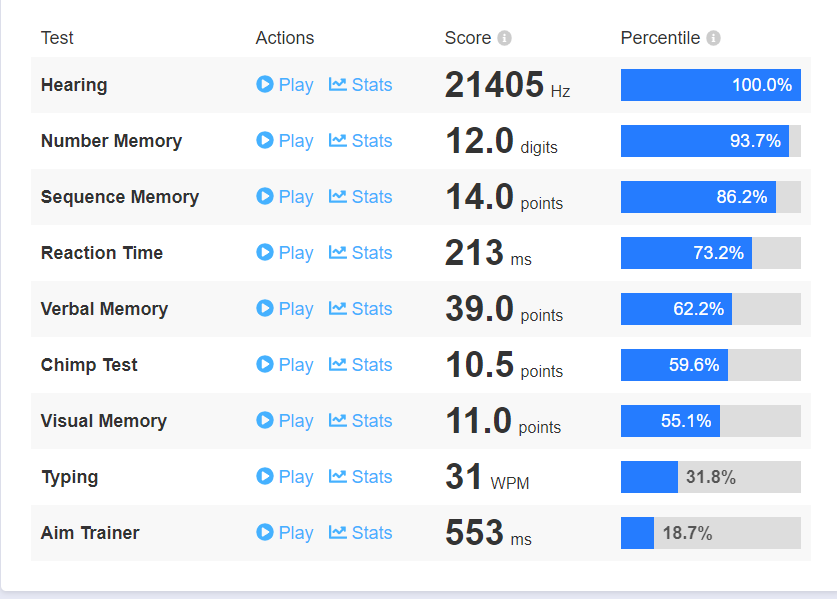Click the Percentile column info icon
837x599 pixels.
coord(713,38)
